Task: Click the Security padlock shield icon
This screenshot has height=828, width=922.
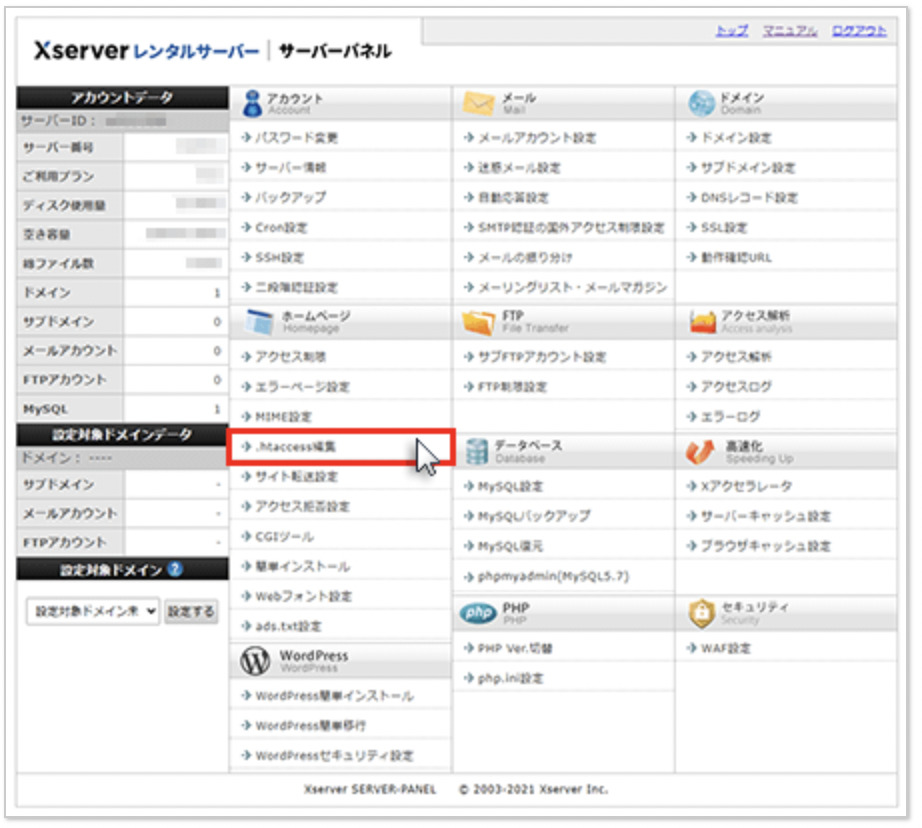Action: (x=701, y=613)
